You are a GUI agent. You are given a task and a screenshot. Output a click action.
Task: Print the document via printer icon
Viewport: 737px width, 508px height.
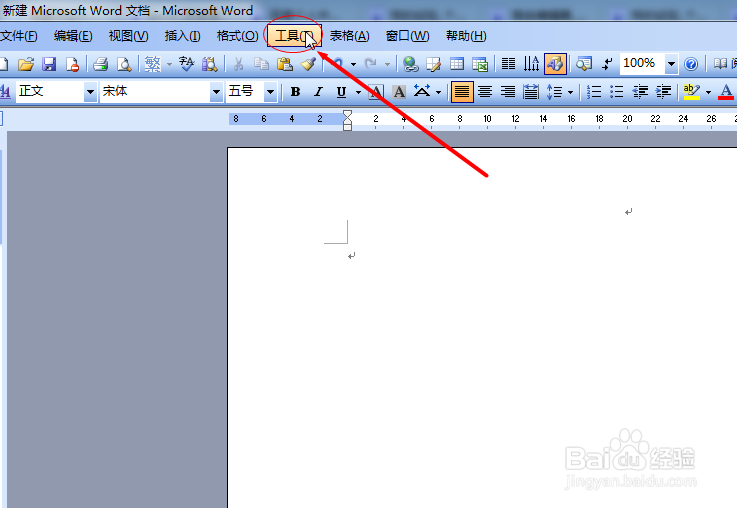pos(101,64)
